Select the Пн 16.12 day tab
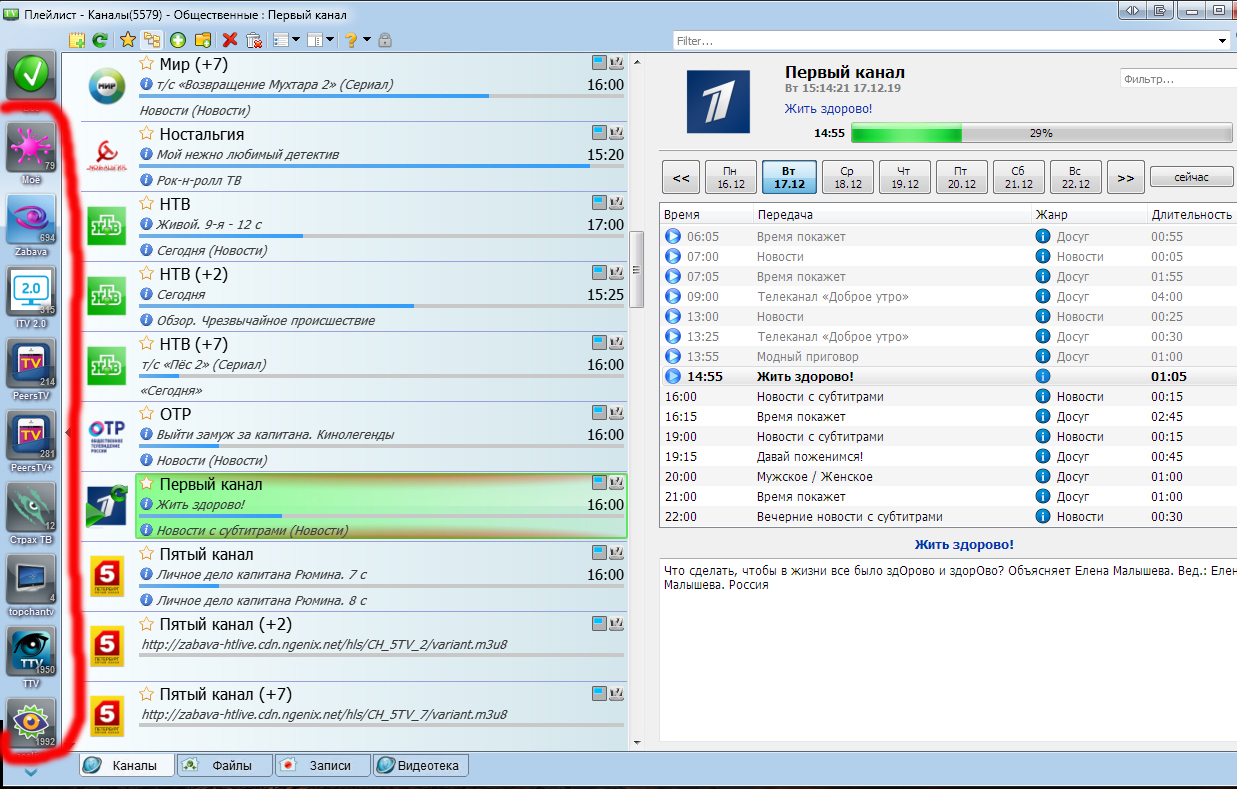The image size is (1237, 789). [x=731, y=177]
